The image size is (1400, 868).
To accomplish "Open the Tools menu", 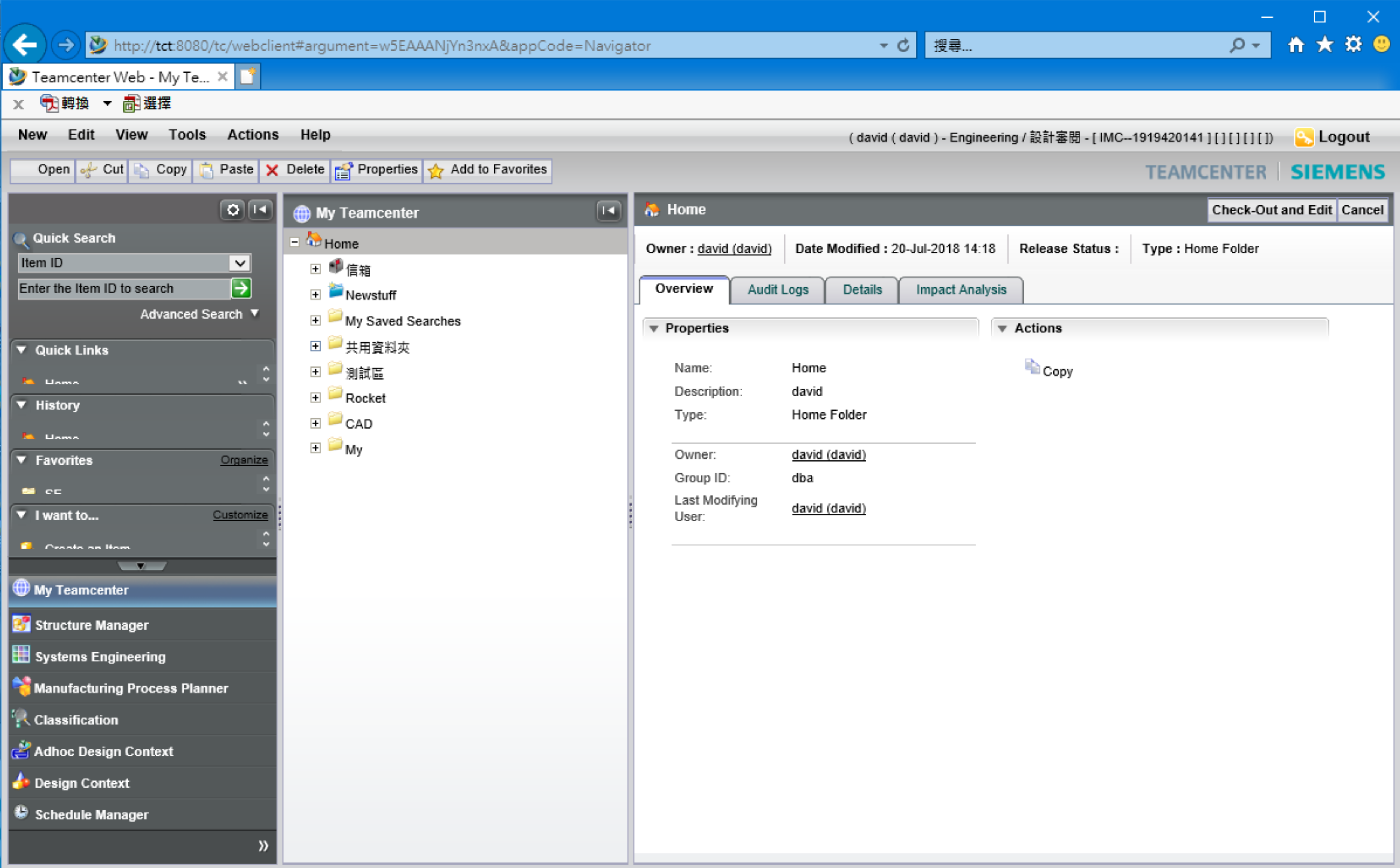I will [187, 135].
